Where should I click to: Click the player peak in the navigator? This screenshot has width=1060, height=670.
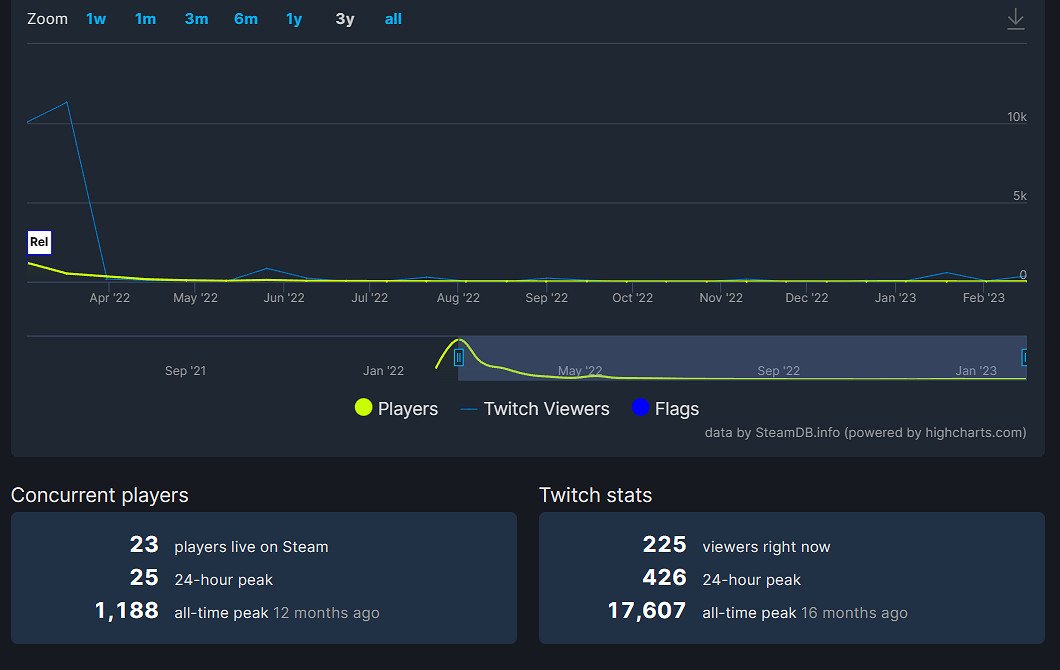click(458, 340)
